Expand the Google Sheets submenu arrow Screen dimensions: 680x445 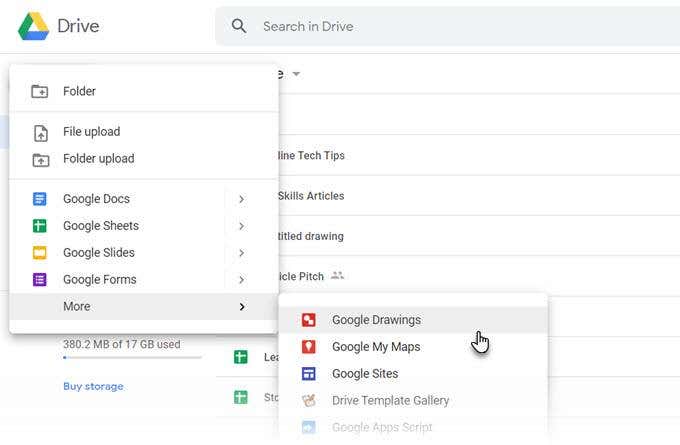[x=242, y=226]
